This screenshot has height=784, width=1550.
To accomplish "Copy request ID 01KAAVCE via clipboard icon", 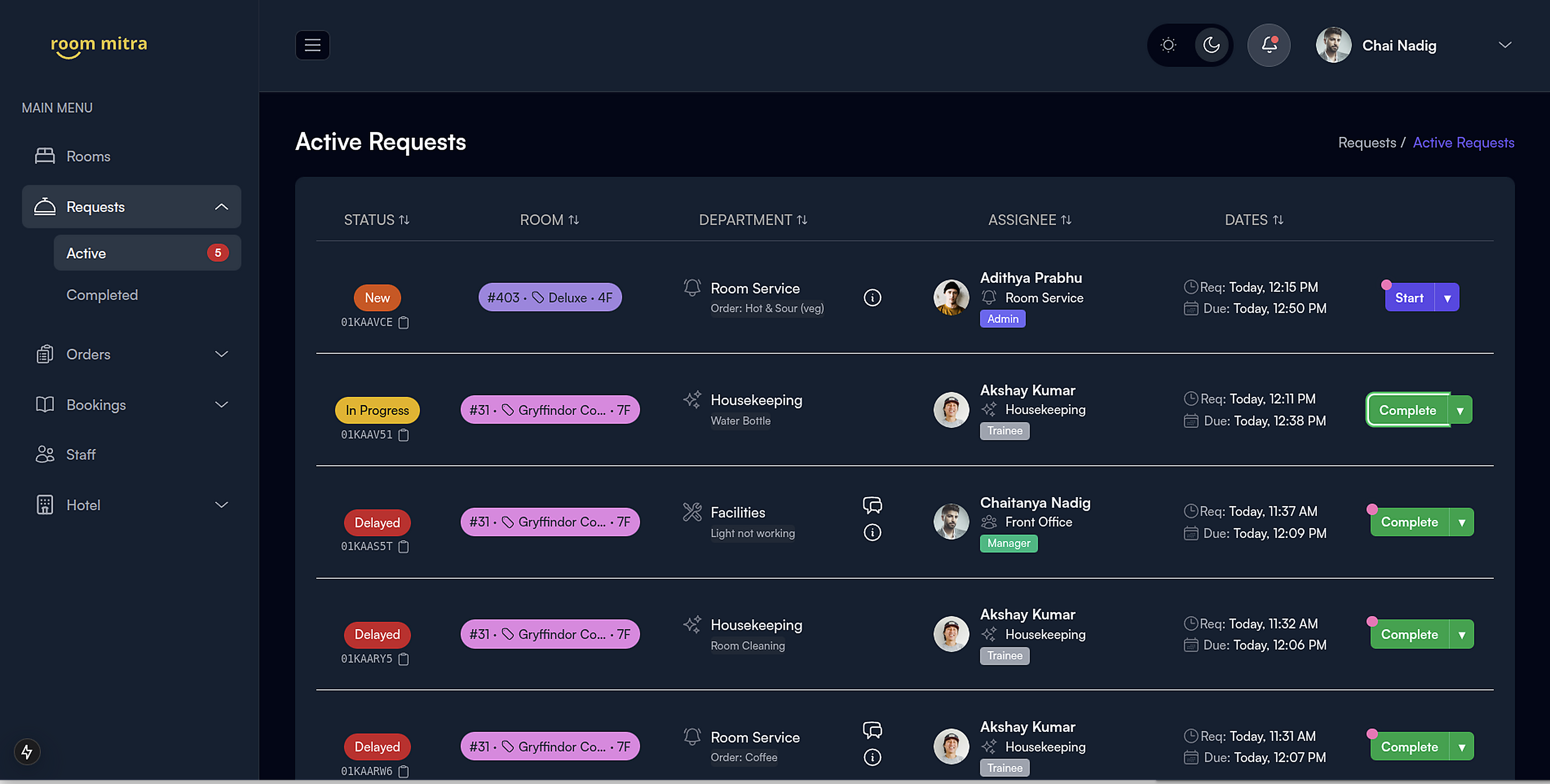I will coord(404,323).
